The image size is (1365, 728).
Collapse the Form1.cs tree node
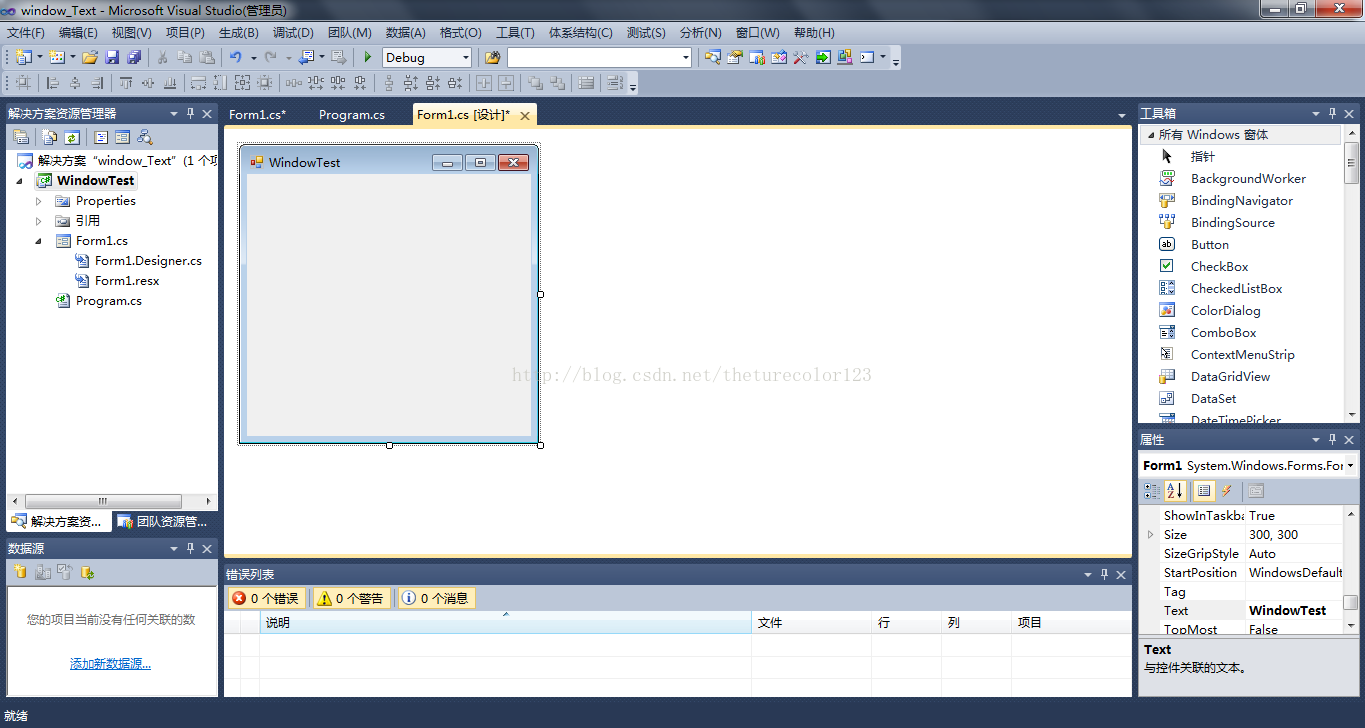39,241
